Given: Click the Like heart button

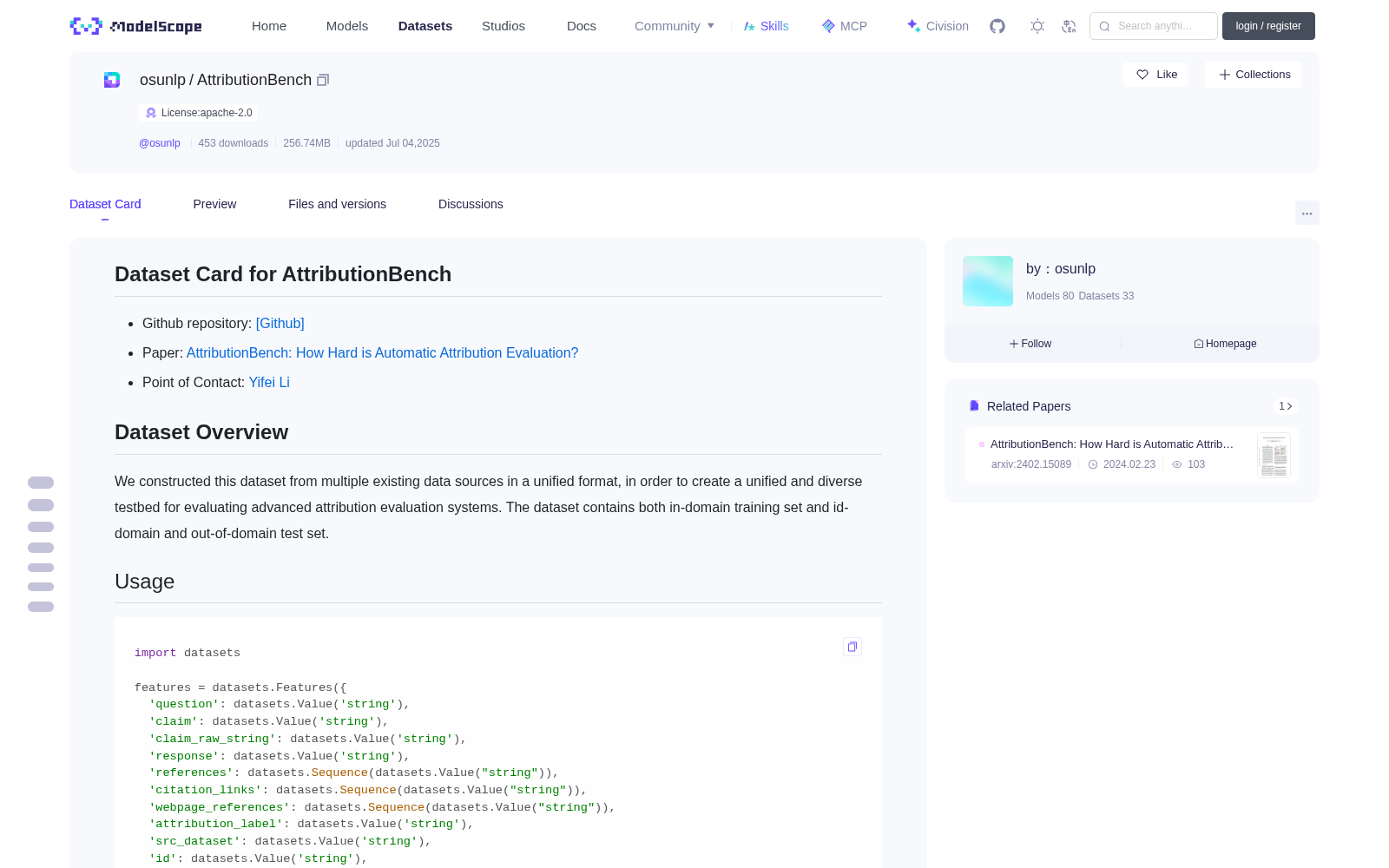Looking at the screenshot, I should pos(1155,75).
